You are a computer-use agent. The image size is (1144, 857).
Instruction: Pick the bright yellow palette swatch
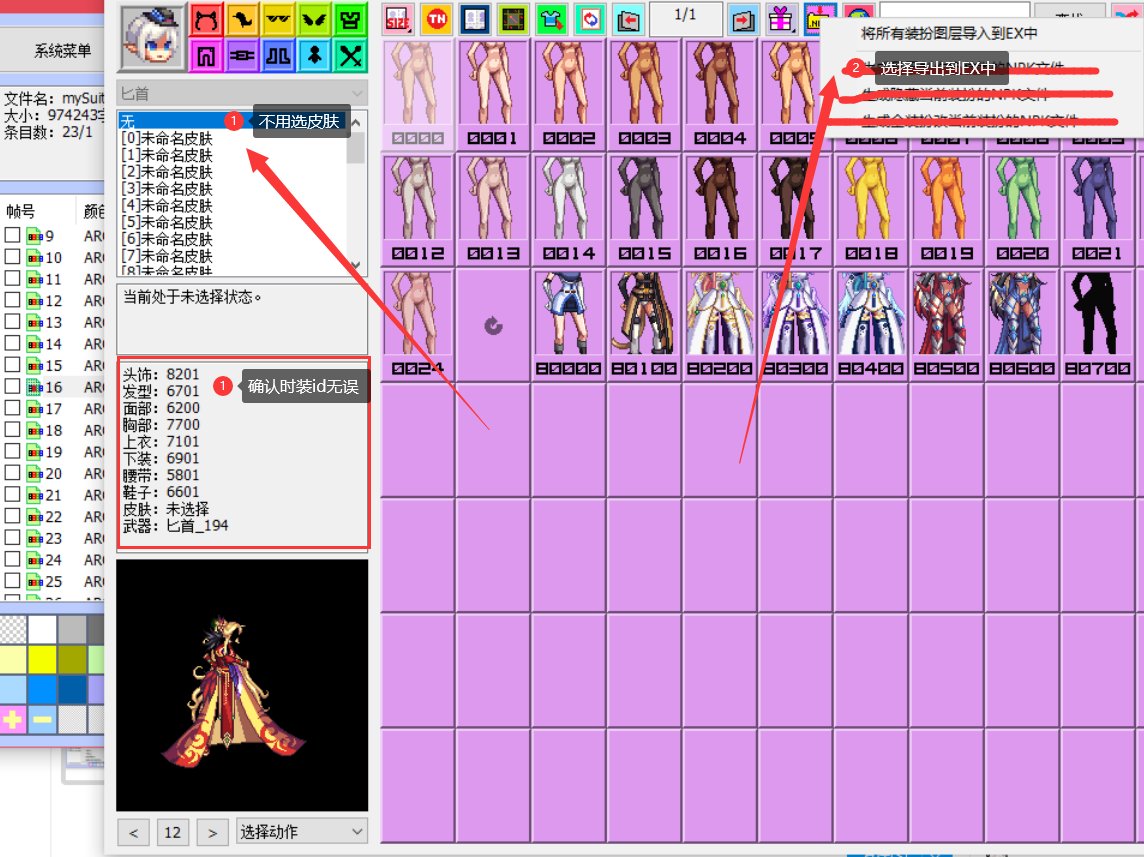click(x=42, y=660)
